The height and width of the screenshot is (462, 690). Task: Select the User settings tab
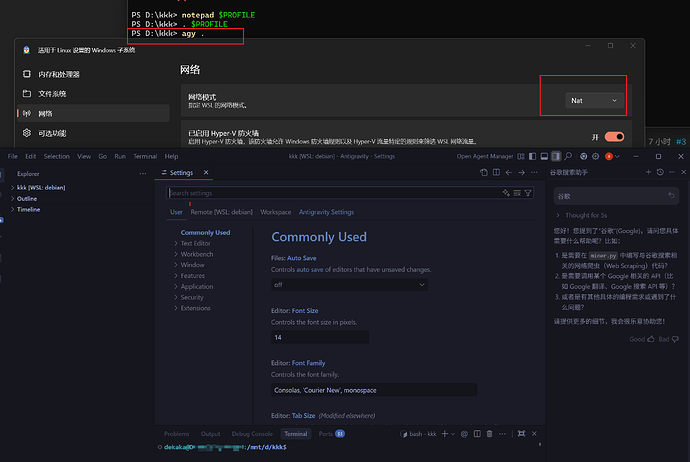tap(176, 212)
